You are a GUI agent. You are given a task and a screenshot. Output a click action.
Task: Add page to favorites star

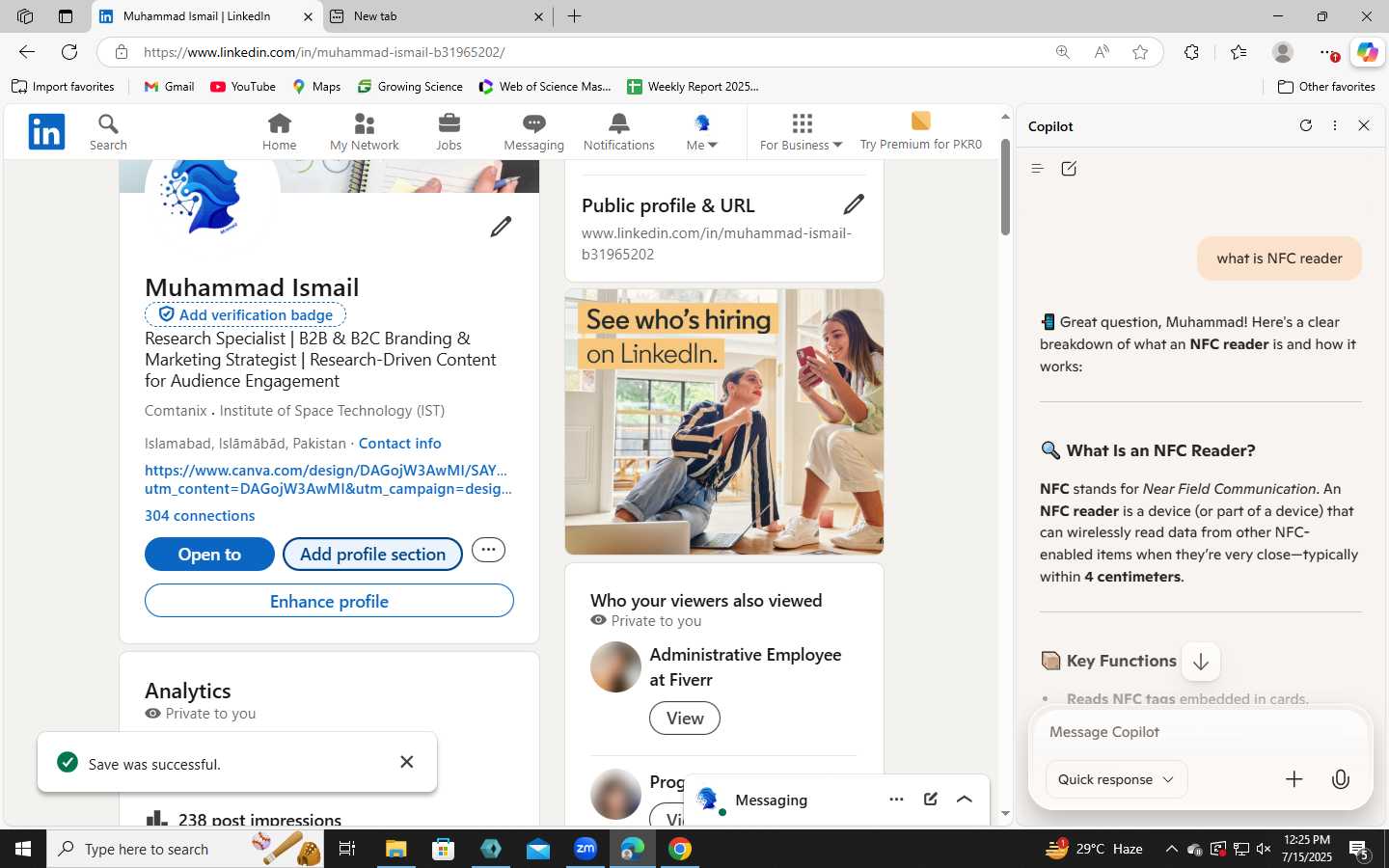pyautogui.click(x=1140, y=52)
